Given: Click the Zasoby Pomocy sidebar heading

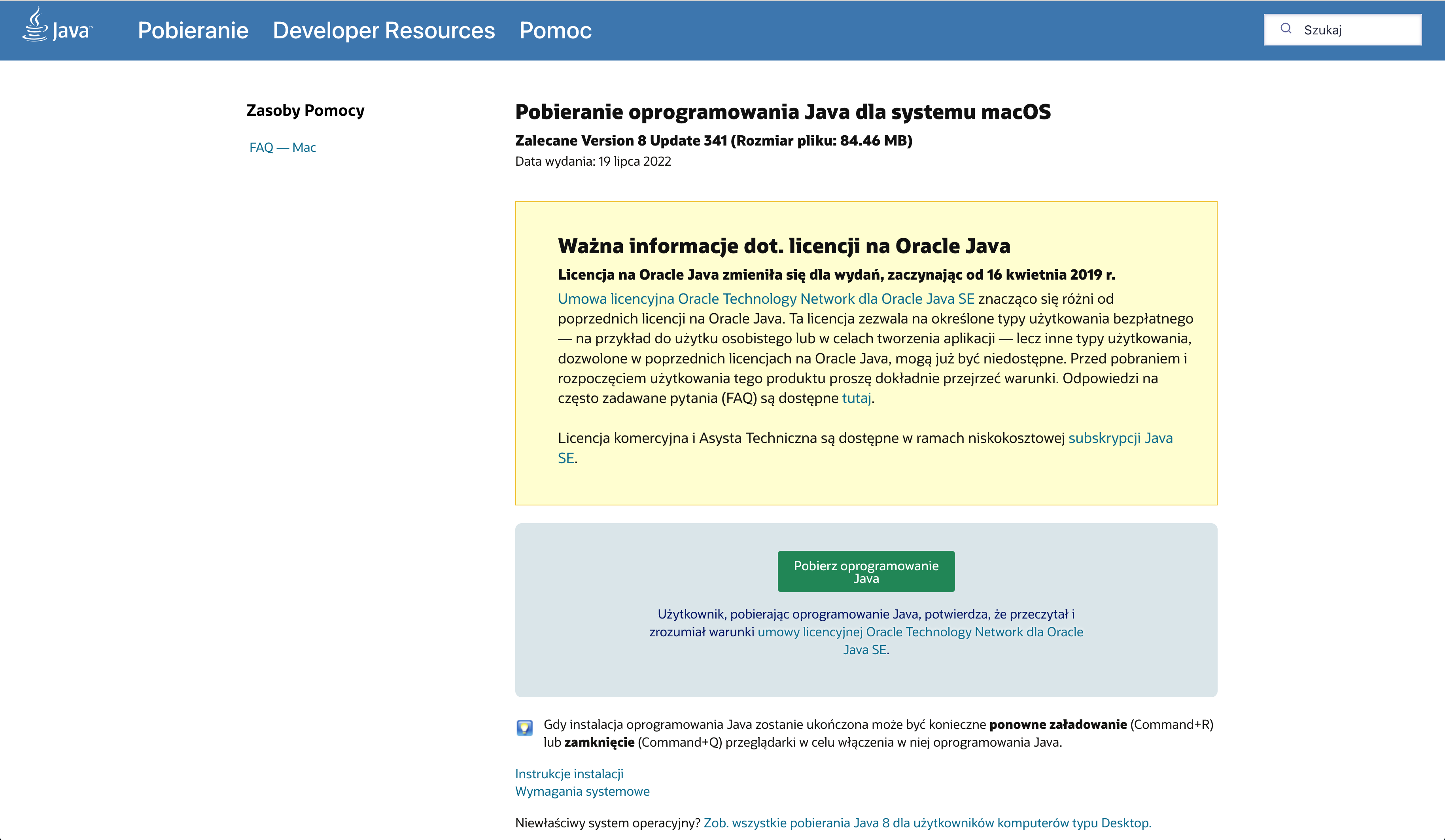Looking at the screenshot, I should [305, 110].
